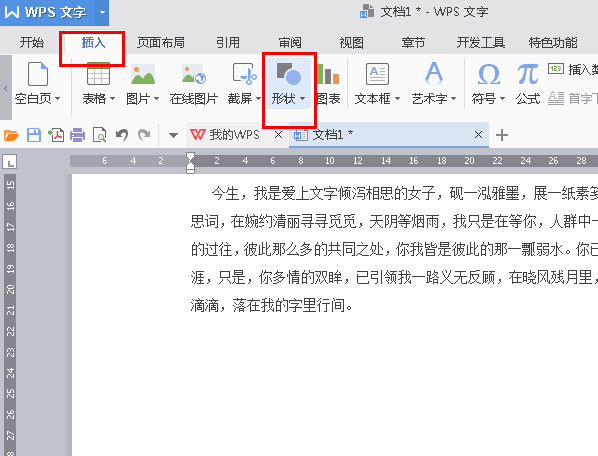Open the 页面布局 ribbon tab
The image size is (598, 456).
tap(161, 42)
